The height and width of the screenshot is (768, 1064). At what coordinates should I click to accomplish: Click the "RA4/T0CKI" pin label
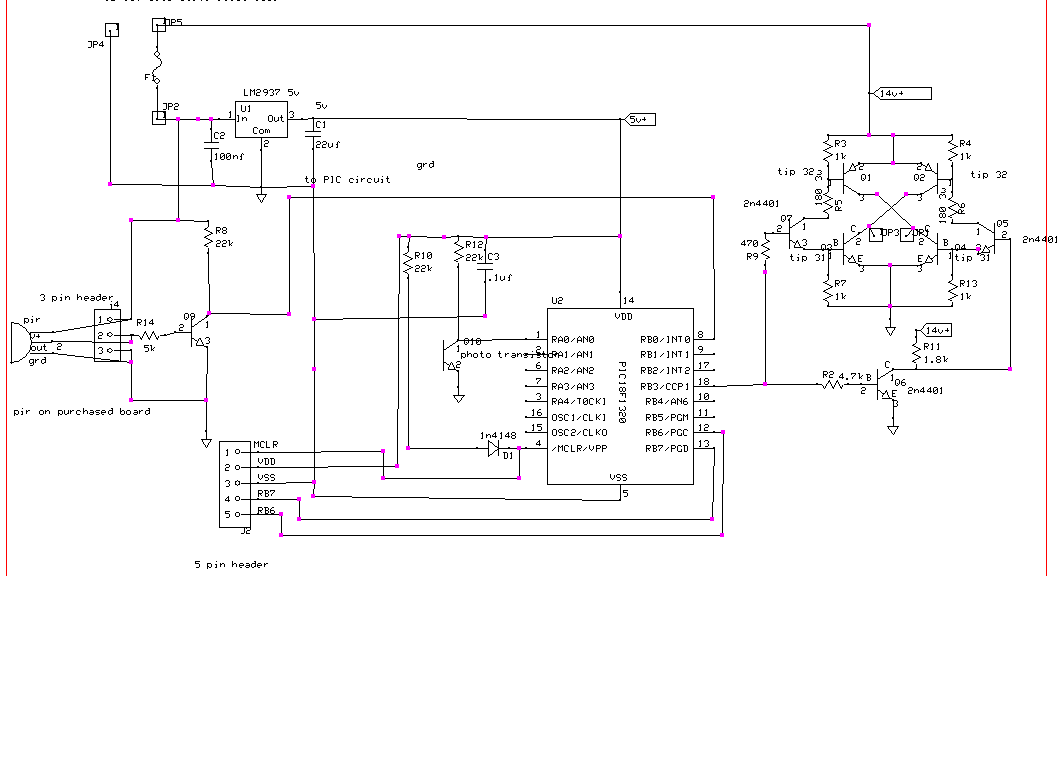[x=579, y=402]
